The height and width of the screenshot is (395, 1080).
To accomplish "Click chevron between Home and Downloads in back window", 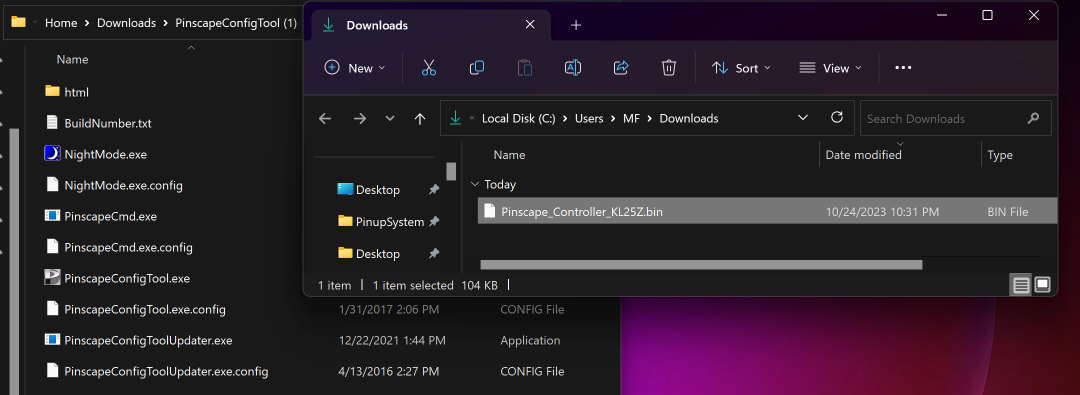I will [x=87, y=23].
